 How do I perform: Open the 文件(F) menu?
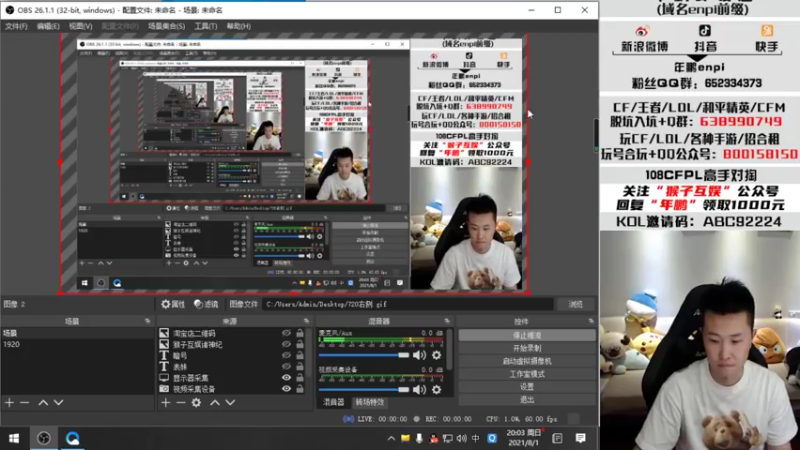point(16,26)
